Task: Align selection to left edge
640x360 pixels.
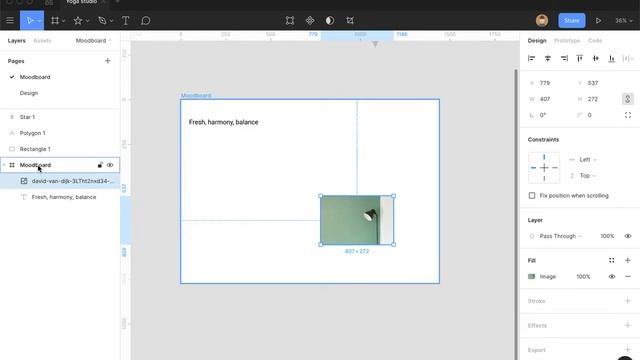Action: [x=531, y=58]
